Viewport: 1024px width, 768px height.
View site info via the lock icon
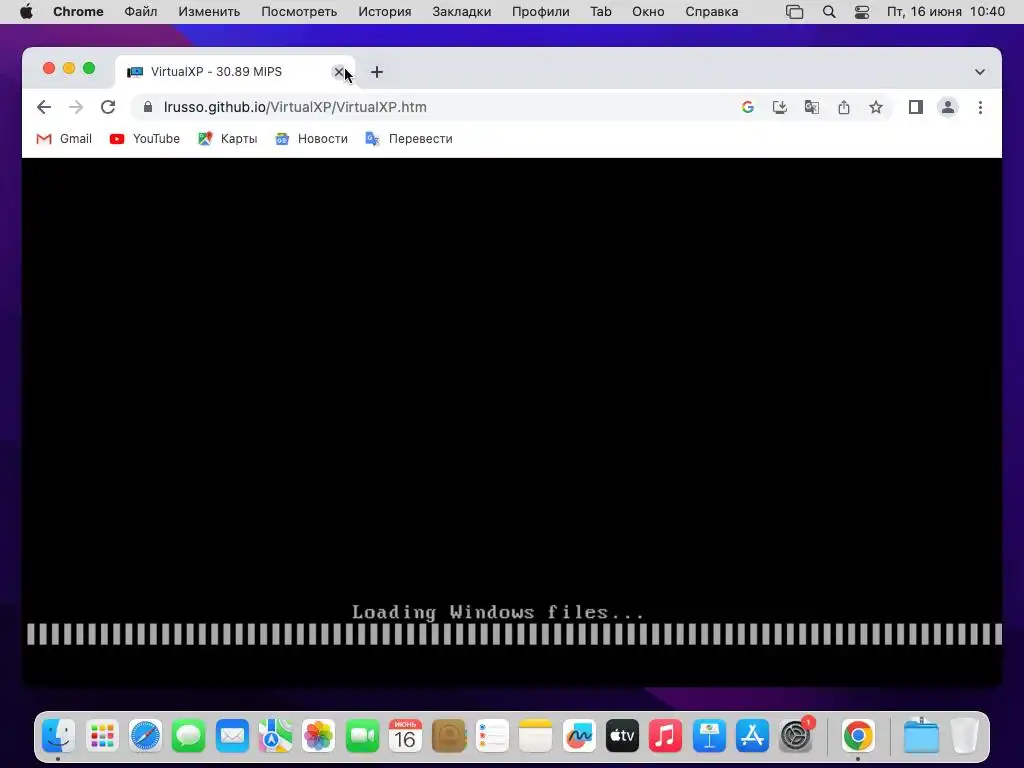click(148, 107)
